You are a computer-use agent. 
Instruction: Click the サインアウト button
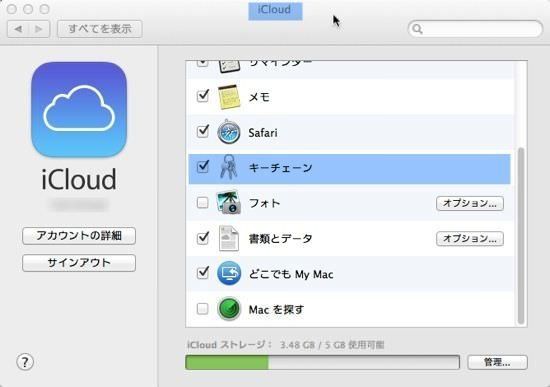[x=79, y=263]
